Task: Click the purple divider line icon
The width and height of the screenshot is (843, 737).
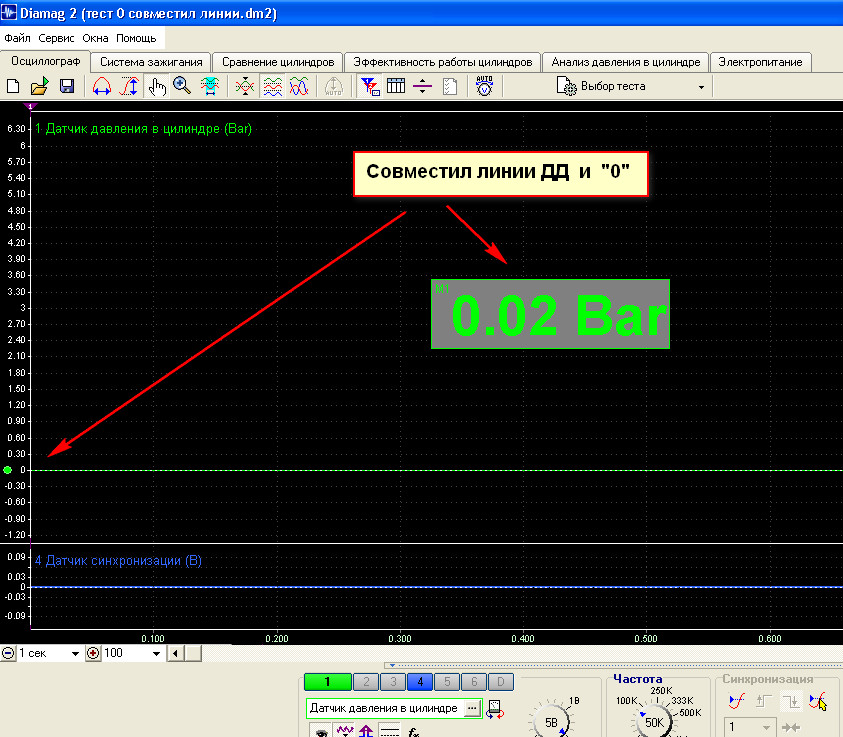Action: coord(423,86)
